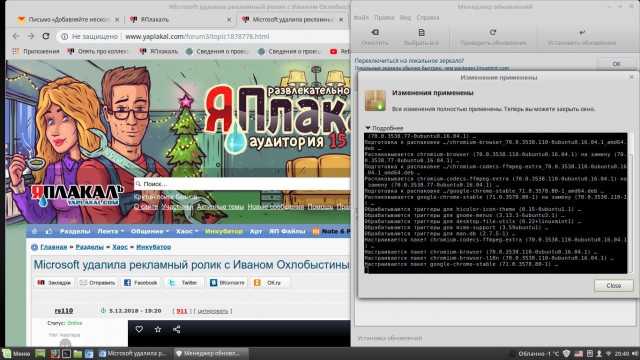Click the цитировать quote link

click(x=213, y=311)
